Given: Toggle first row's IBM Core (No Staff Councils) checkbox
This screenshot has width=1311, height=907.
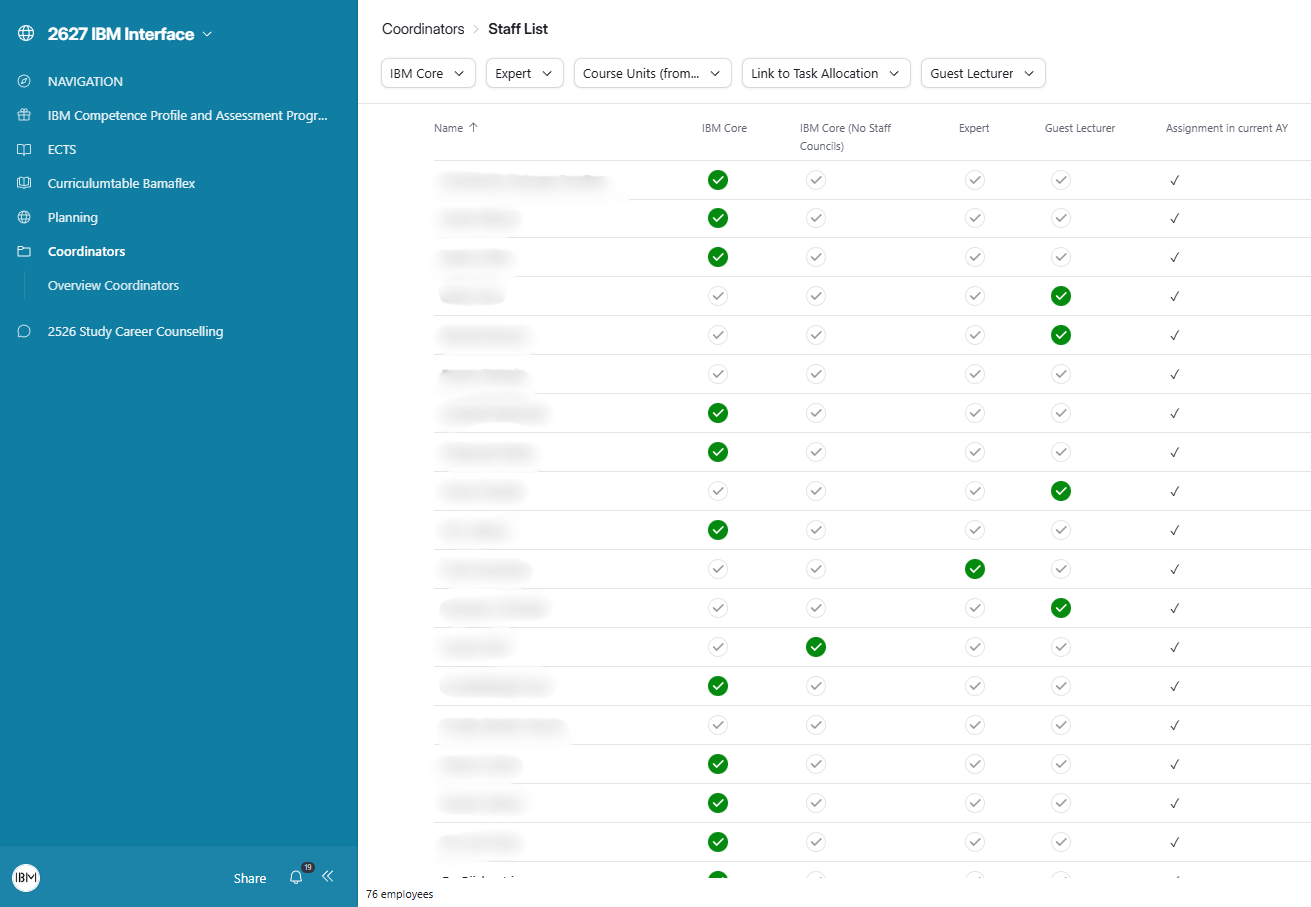Looking at the screenshot, I should [816, 180].
